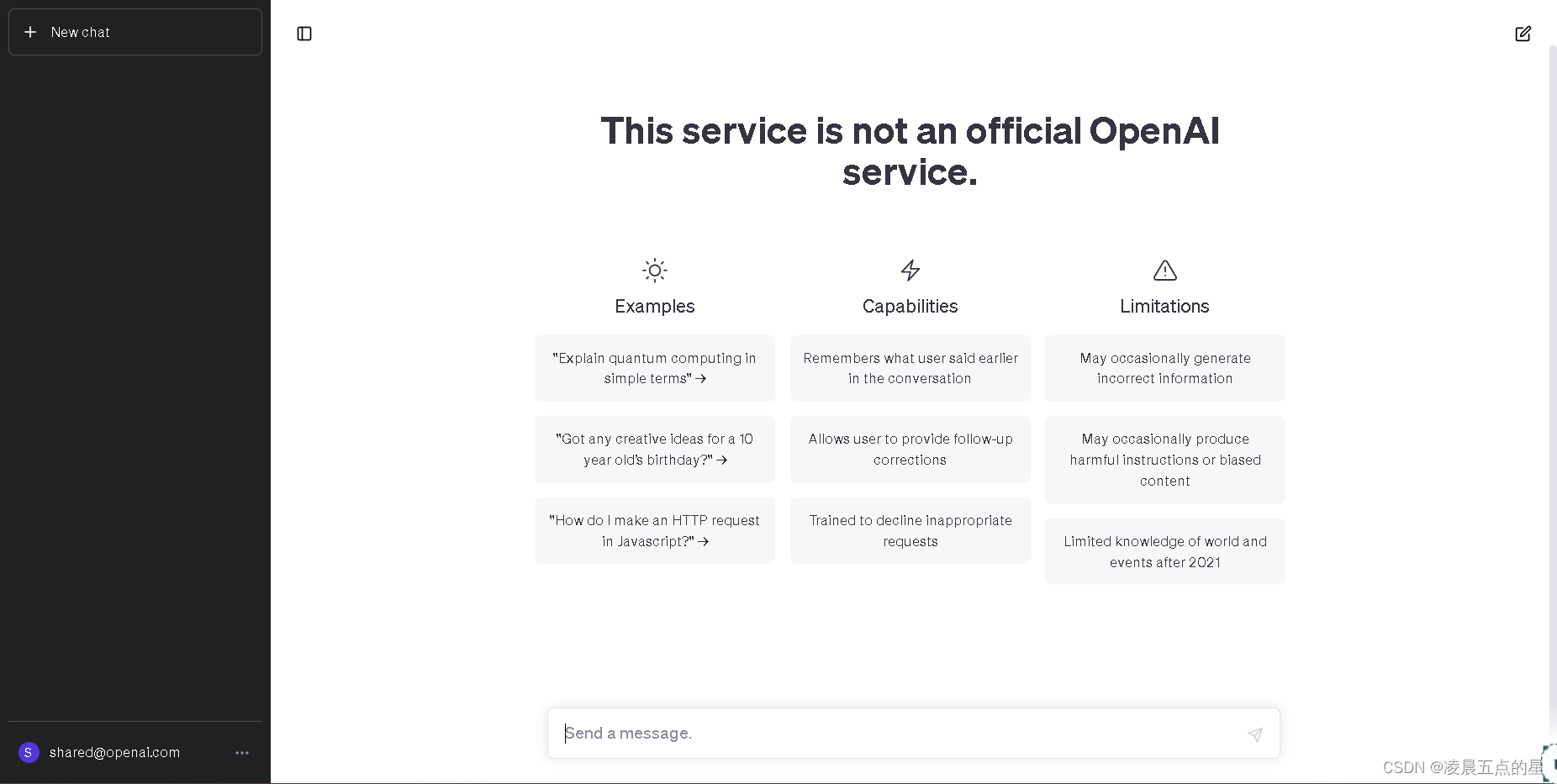Viewport: 1557px width, 784px height.
Task: Click the compose new chat pencil icon
Action: 1523,34
